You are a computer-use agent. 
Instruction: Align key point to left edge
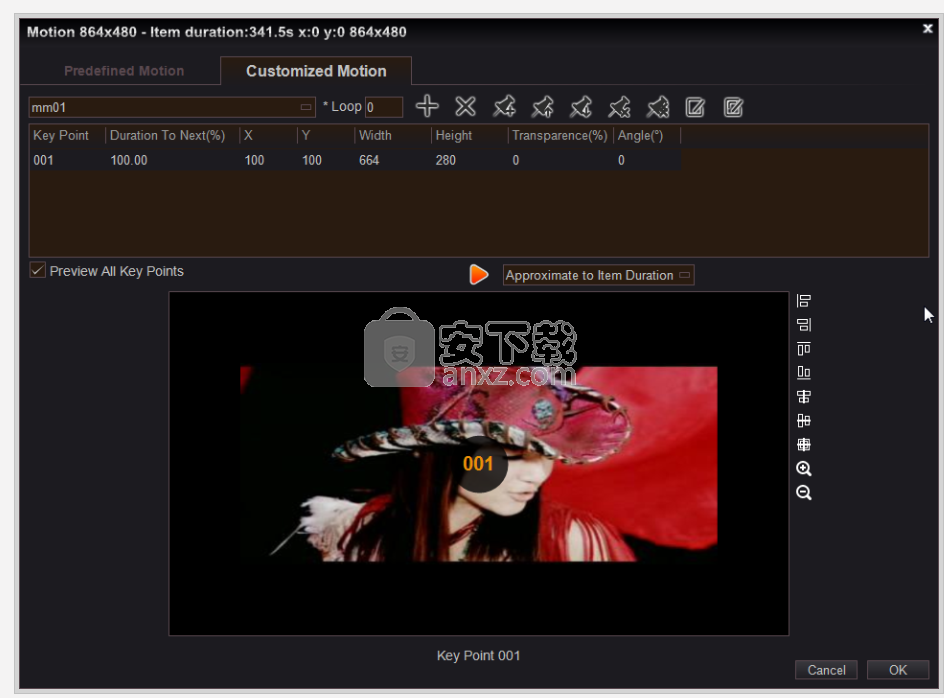(x=804, y=301)
